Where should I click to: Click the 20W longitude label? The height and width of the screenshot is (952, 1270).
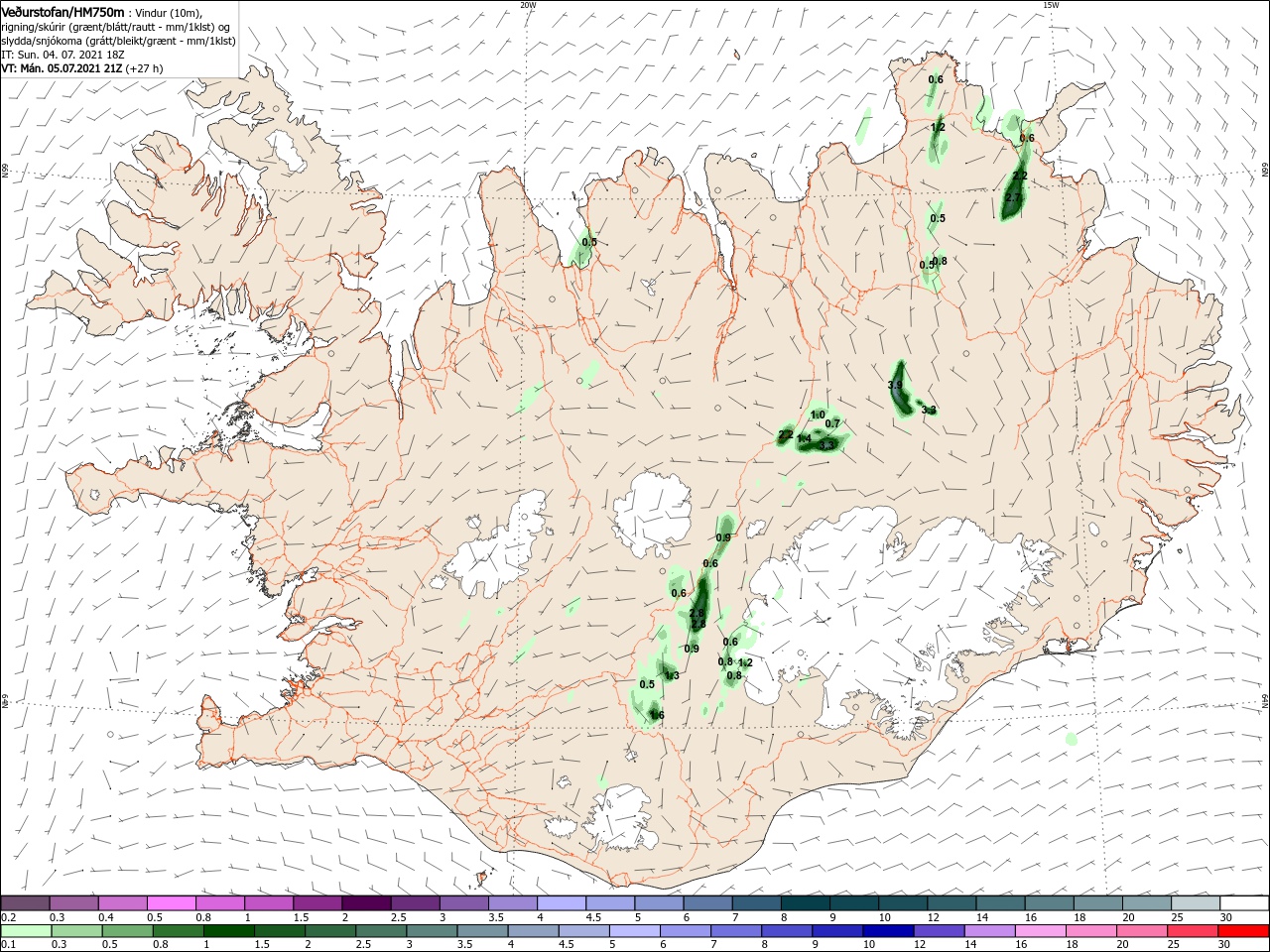coord(528,5)
